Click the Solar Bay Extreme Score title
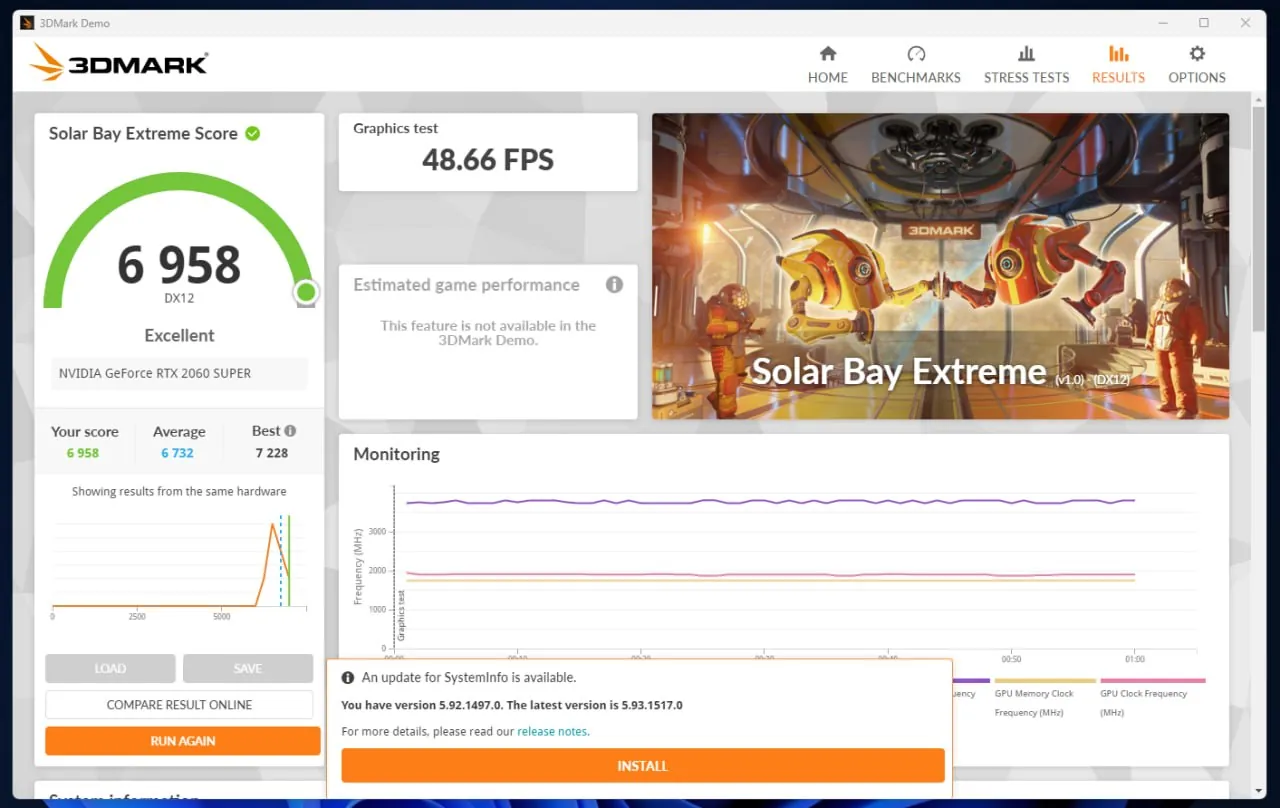The height and width of the screenshot is (808, 1280). pos(143,133)
